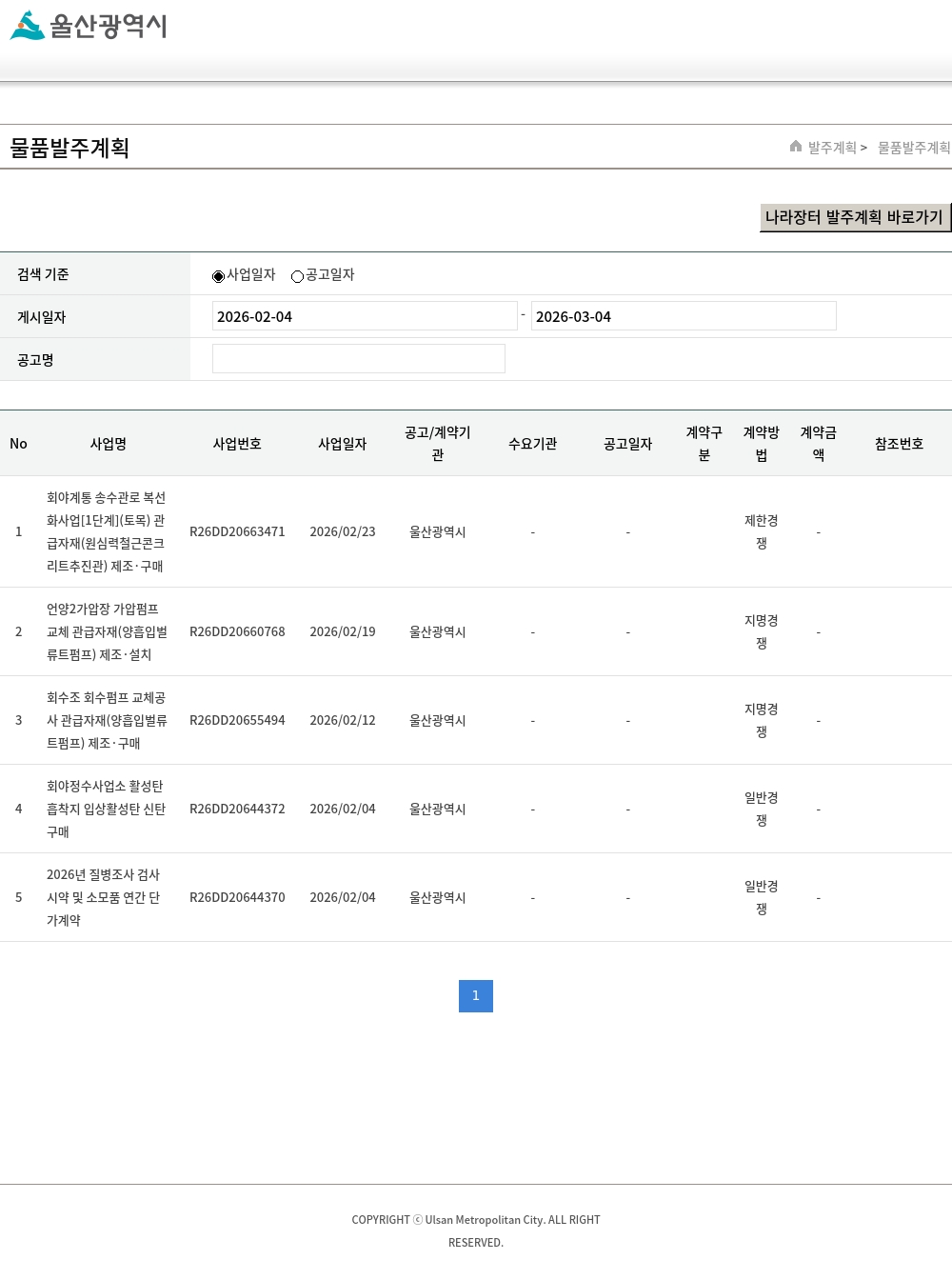Go to page 1 in pagination

pyautogui.click(x=476, y=996)
